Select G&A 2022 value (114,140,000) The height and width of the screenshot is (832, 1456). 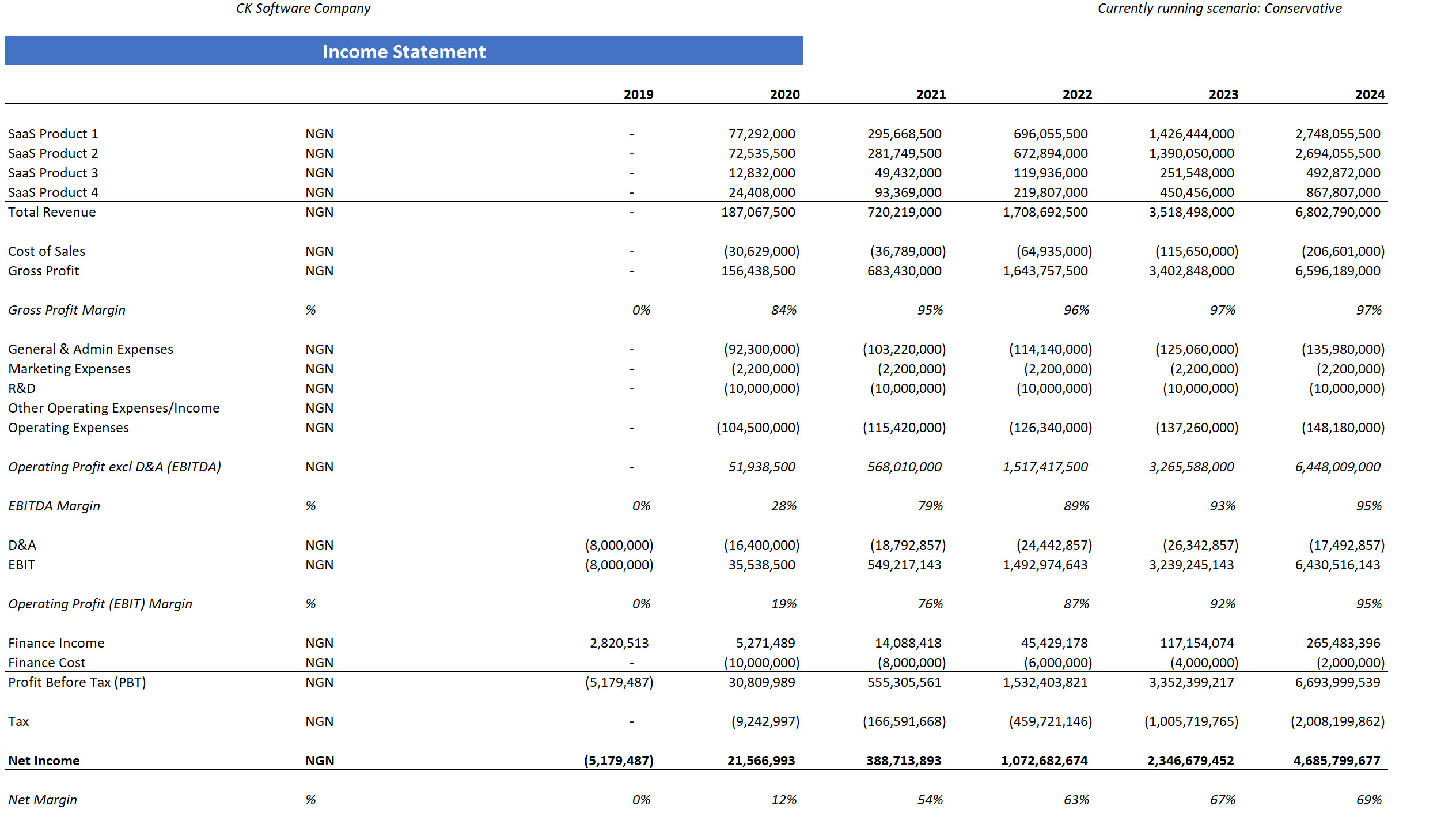(1050, 349)
